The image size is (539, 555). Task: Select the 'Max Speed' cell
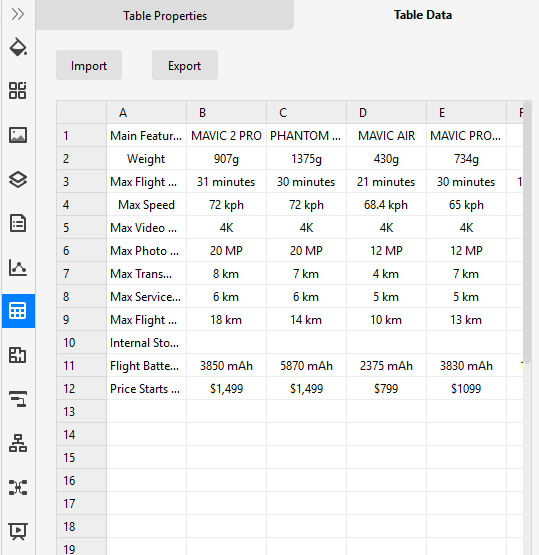147,205
